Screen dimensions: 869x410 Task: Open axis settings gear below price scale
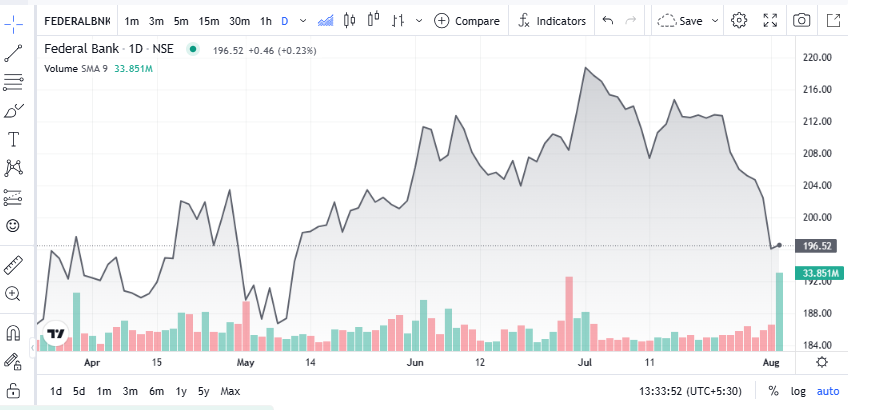[822, 362]
